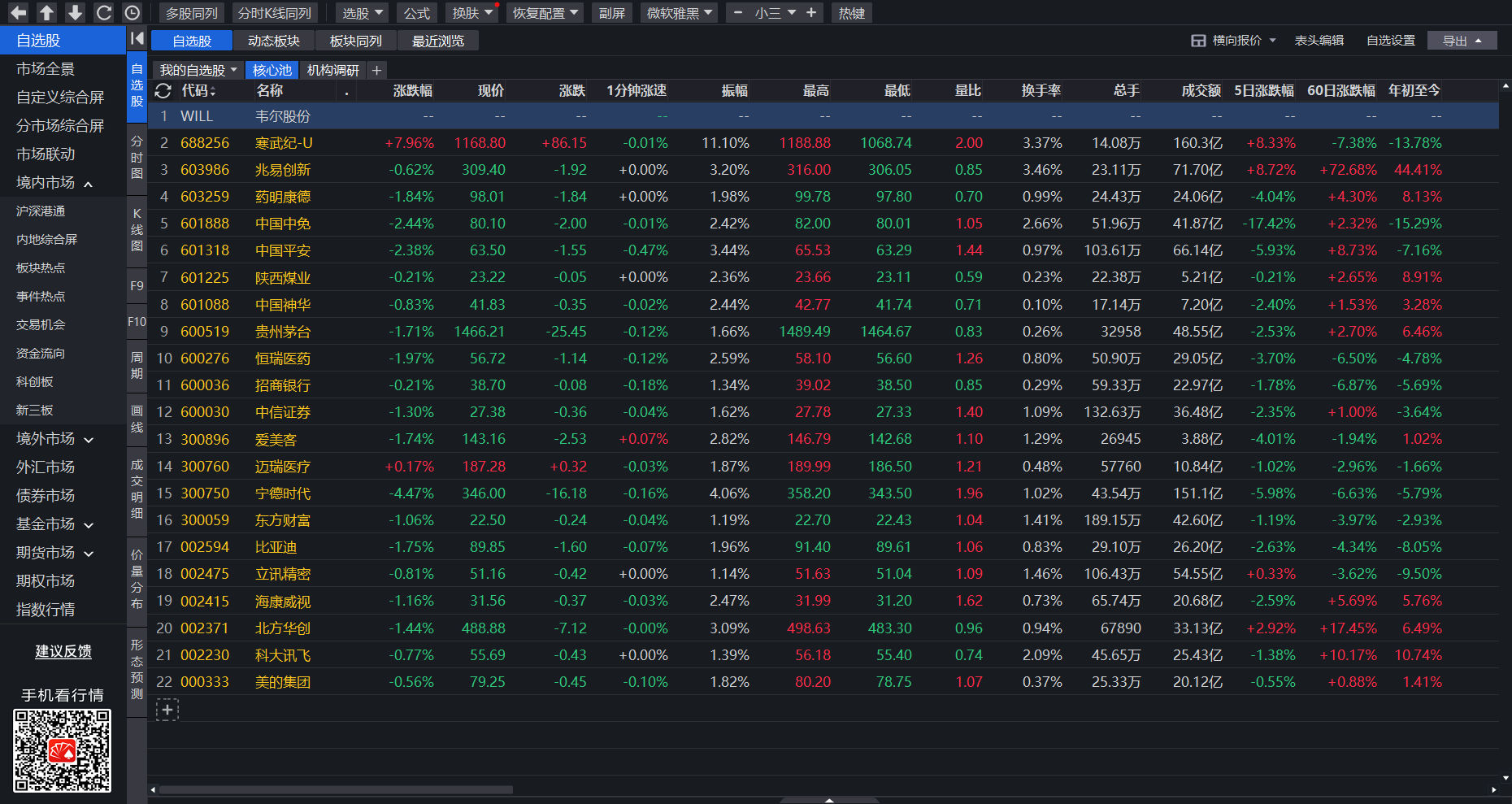The image size is (1512, 804).
Task: Open the clock history icon in the top toolbar
Action: pos(132,13)
